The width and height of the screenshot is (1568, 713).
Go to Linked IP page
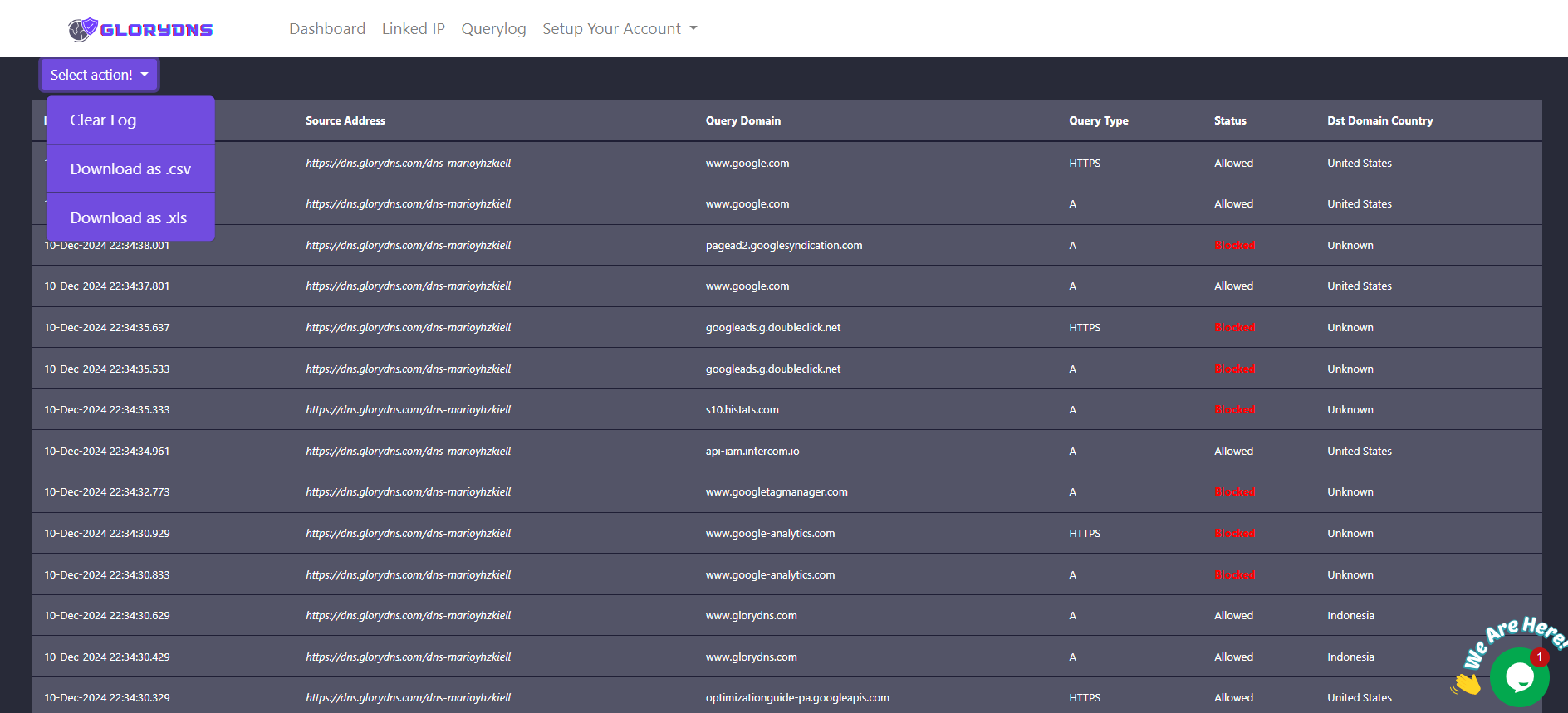[414, 29]
